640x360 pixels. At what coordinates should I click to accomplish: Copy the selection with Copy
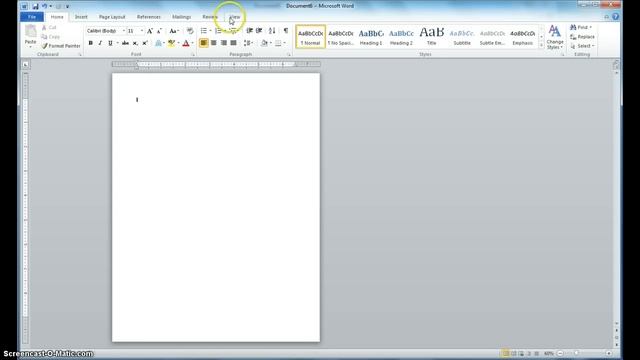click(51, 37)
